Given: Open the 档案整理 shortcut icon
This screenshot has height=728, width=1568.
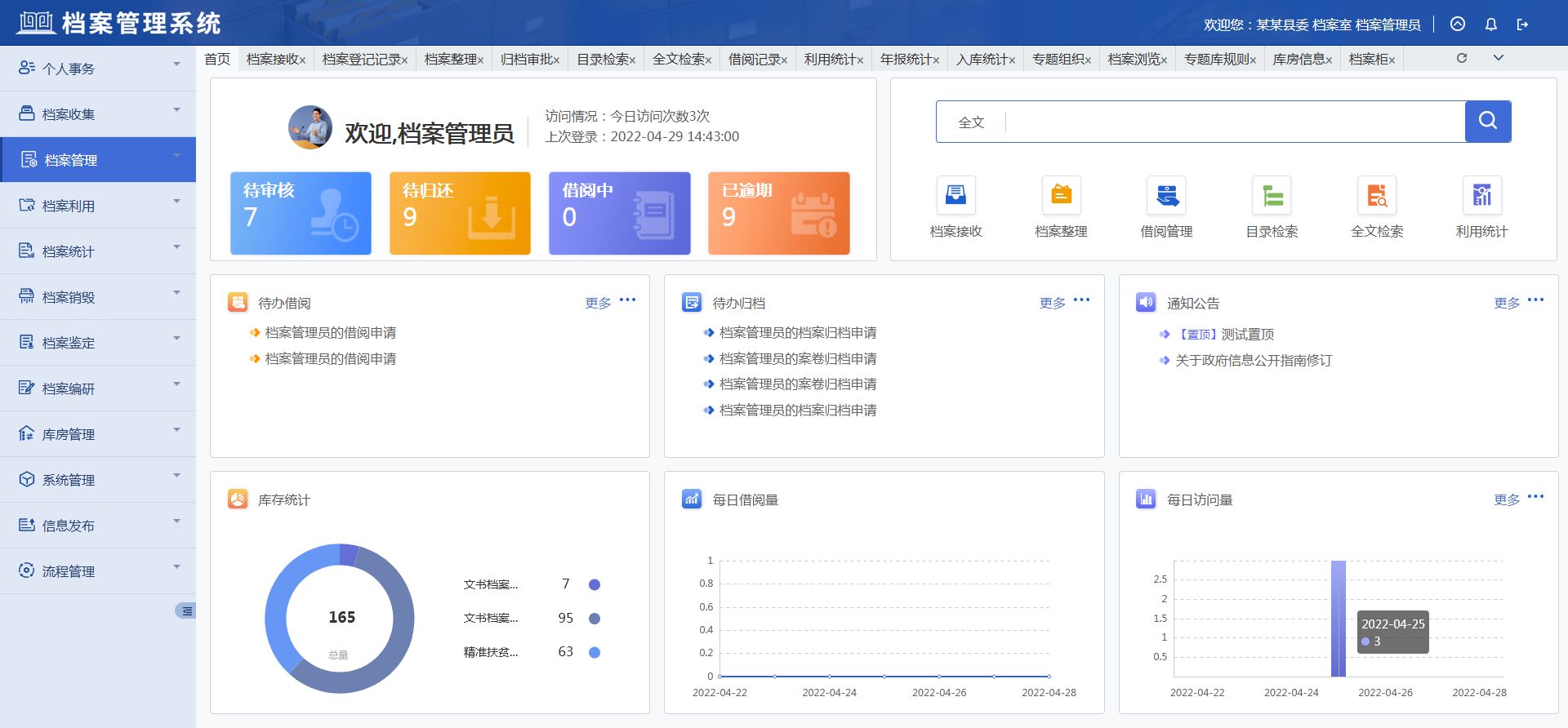Looking at the screenshot, I should pos(1061,195).
